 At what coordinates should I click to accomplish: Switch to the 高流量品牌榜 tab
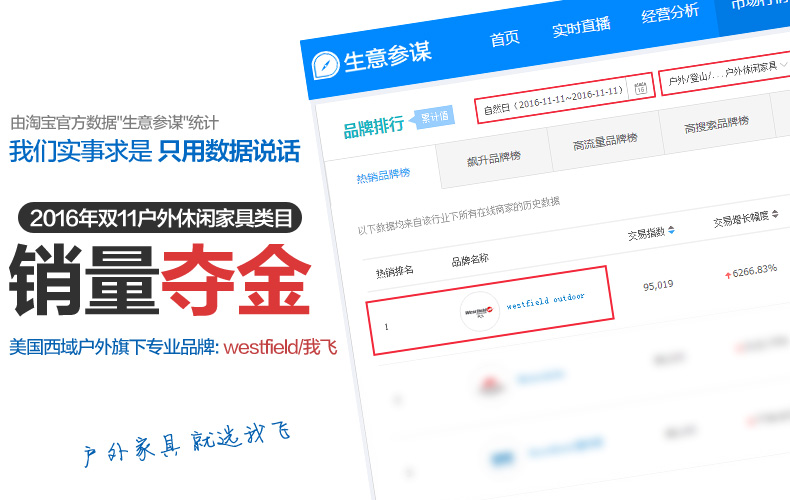coord(605,141)
